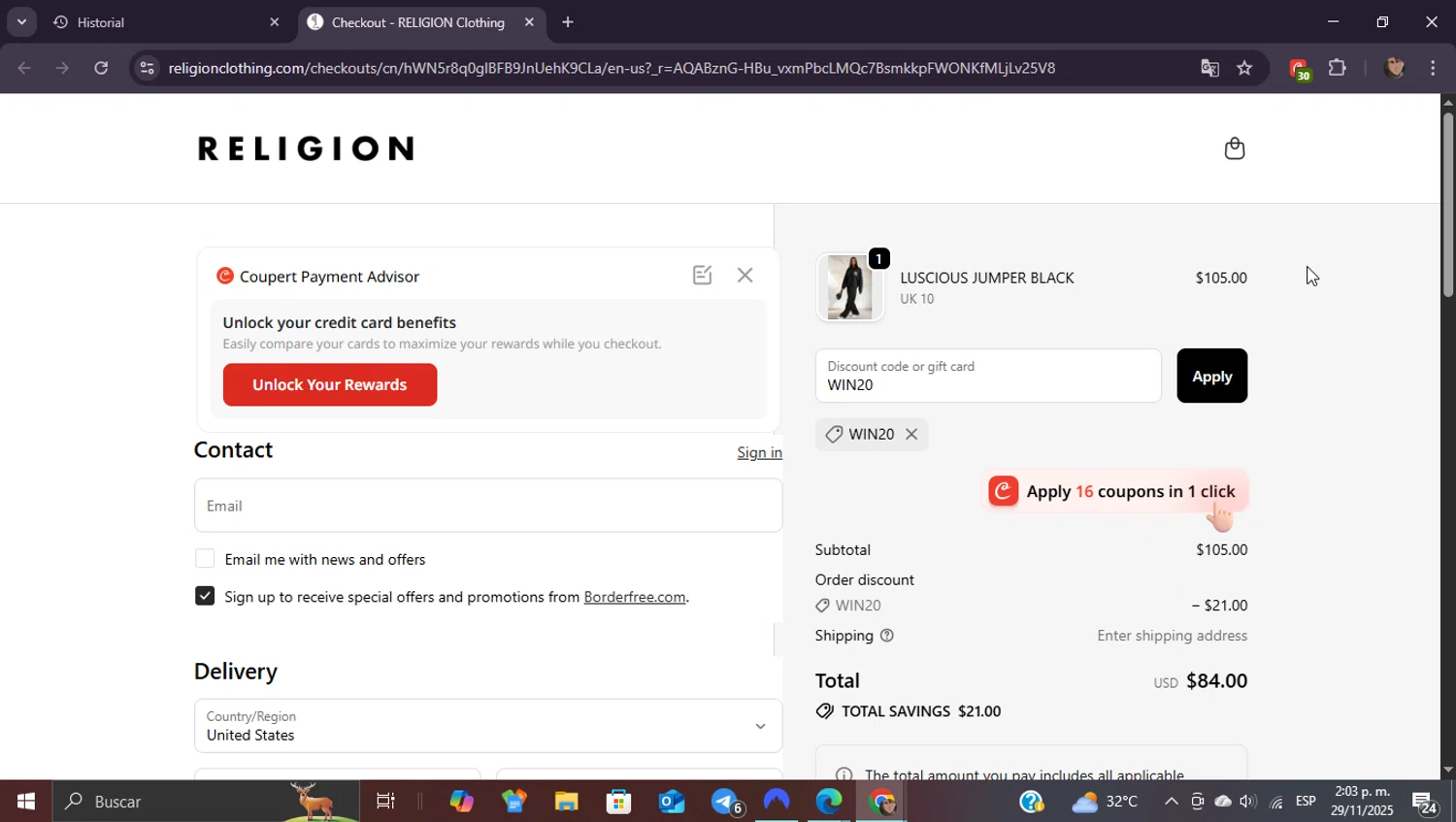
Task: Close the Coupert Payment Advisor panel
Action: coord(745,276)
